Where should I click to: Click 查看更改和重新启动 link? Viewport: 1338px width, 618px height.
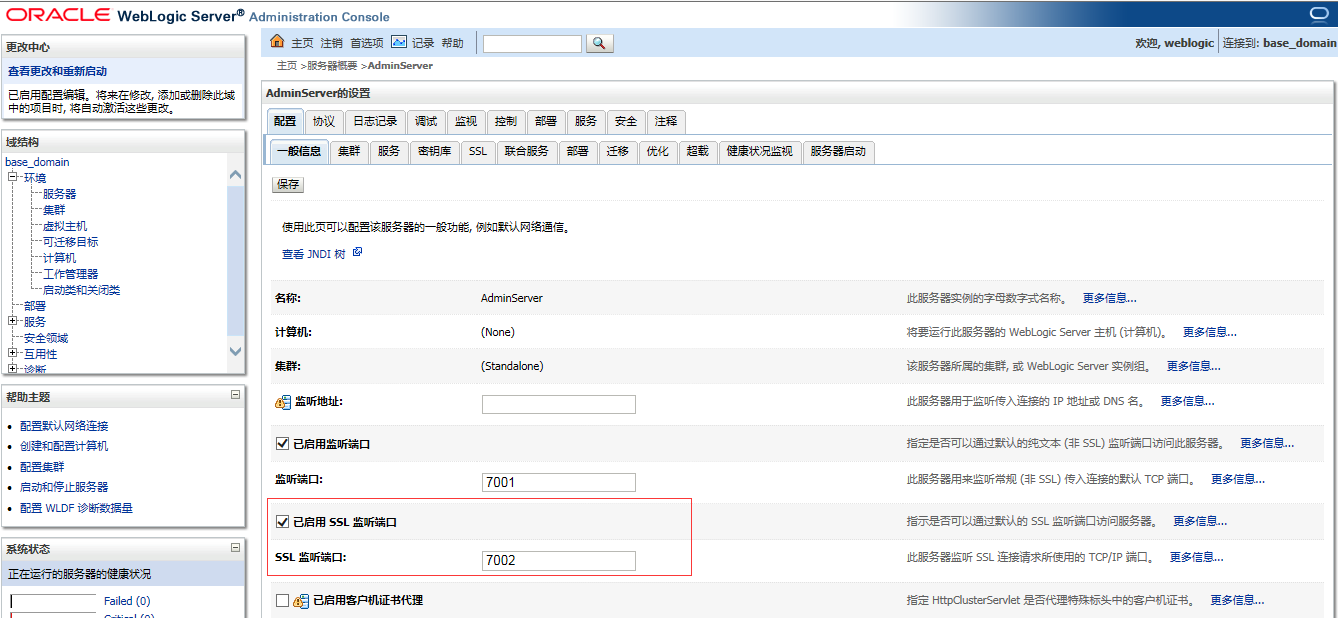[57, 71]
